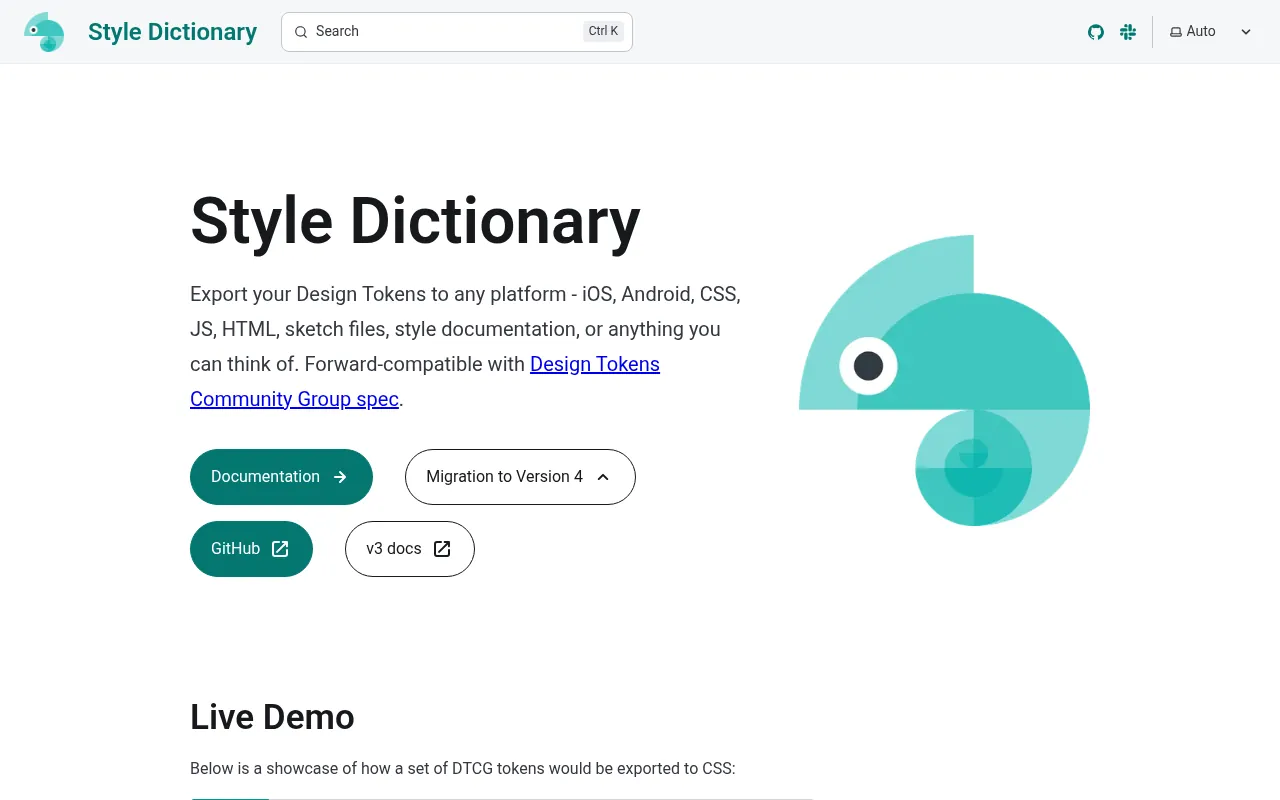1280x800 pixels.
Task: Click the Style Dictionary main heading
Action: [x=415, y=221]
